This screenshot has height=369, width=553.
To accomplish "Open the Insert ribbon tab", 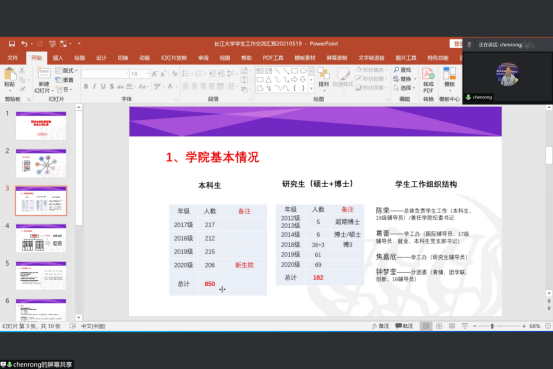I will coord(58,58).
